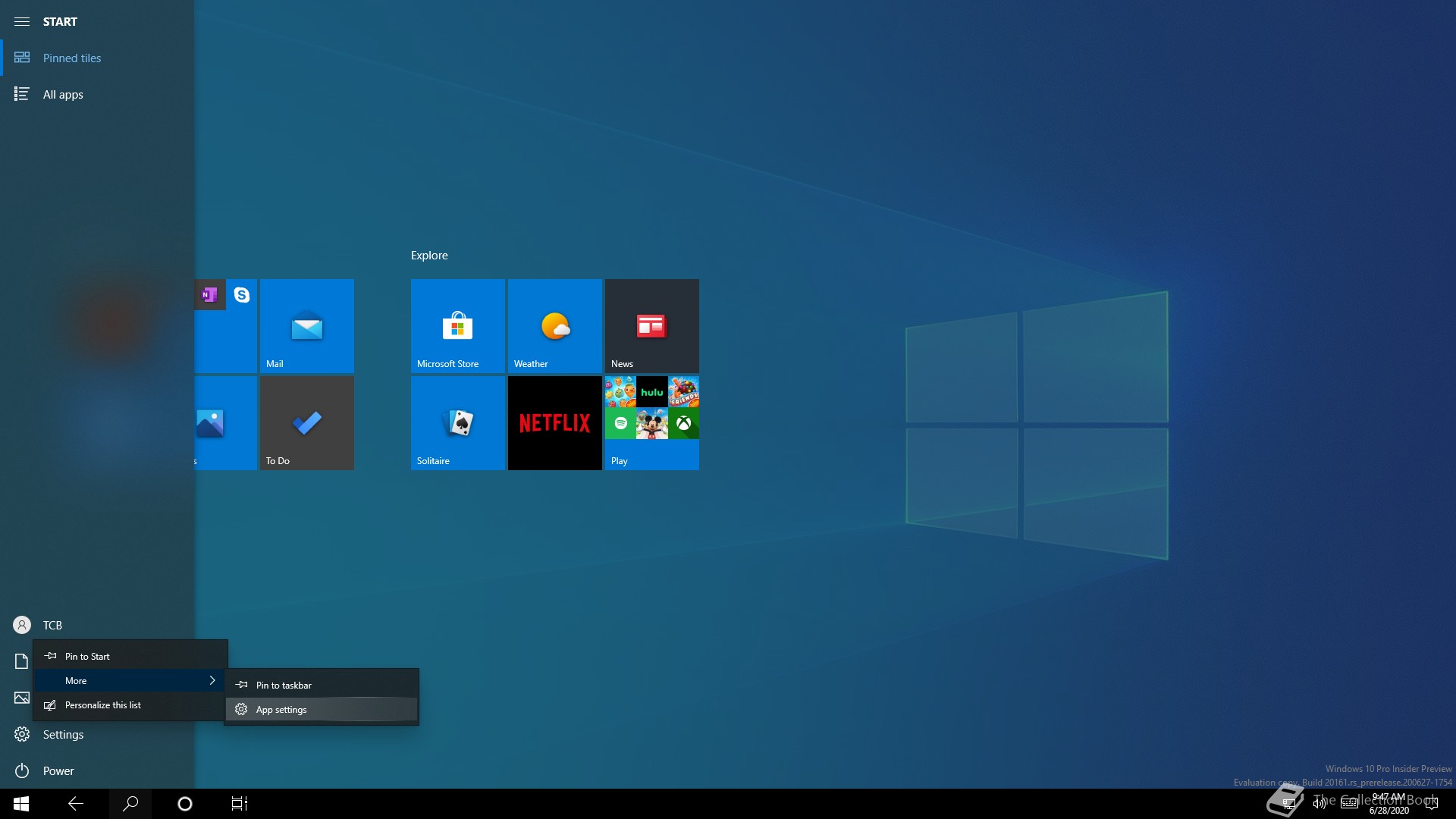Select Pin to taskbar option
The width and height of the screenshot is (1456, 819).
tap(284, 686)
